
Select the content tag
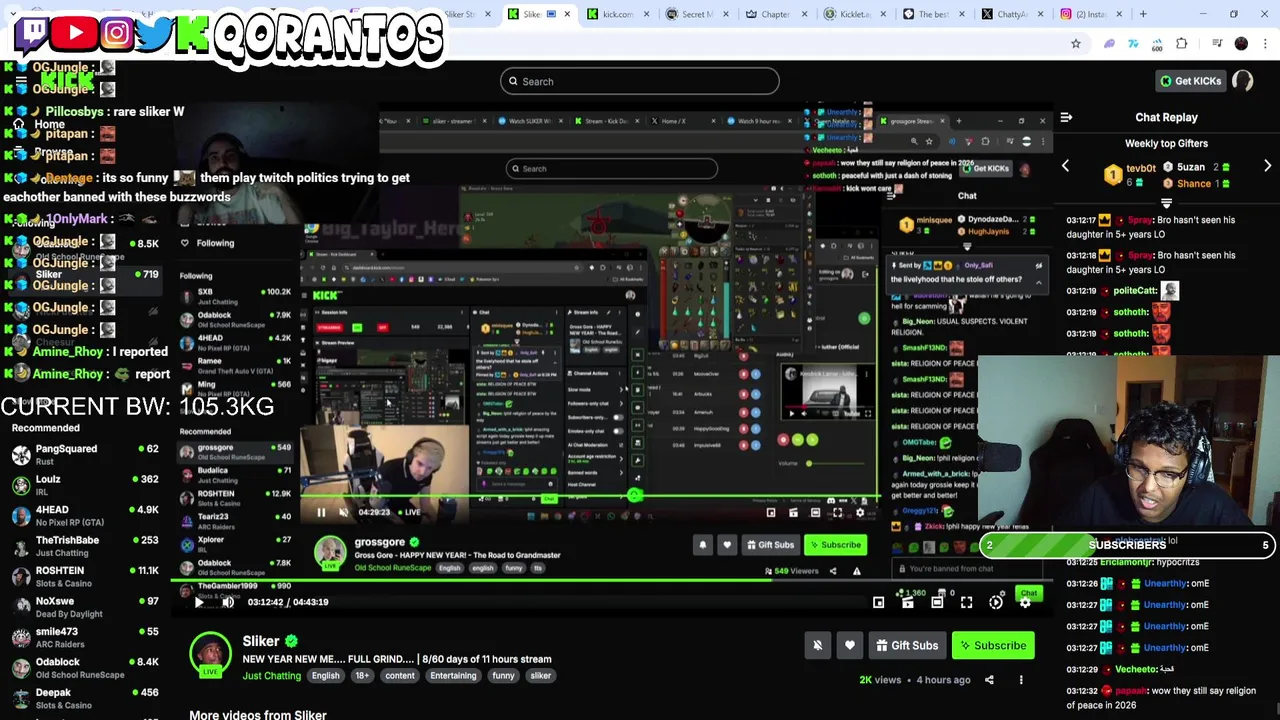[400, 676]
